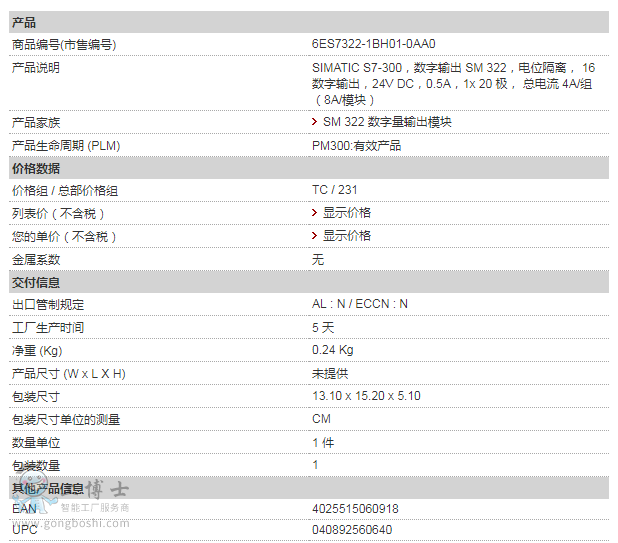The height and width of the screenshot is (543, 618).
Task: Click the UPC number 040892560640
Action: pos(352,530)
